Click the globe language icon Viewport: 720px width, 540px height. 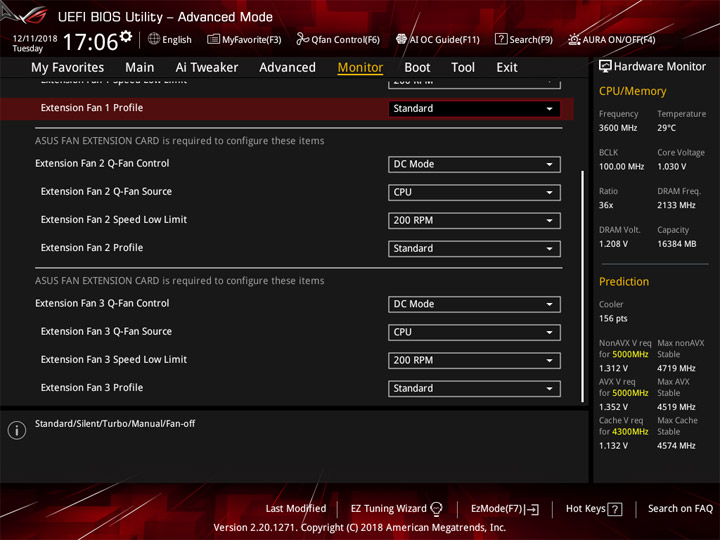tap(154, 39)
